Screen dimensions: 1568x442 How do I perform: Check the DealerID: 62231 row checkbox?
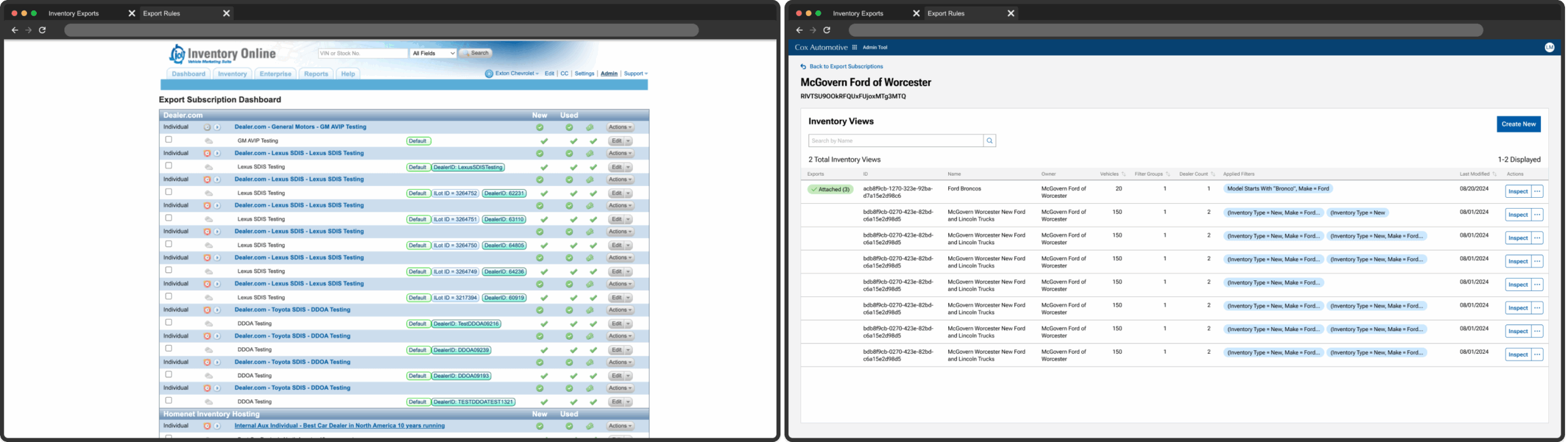168,192
